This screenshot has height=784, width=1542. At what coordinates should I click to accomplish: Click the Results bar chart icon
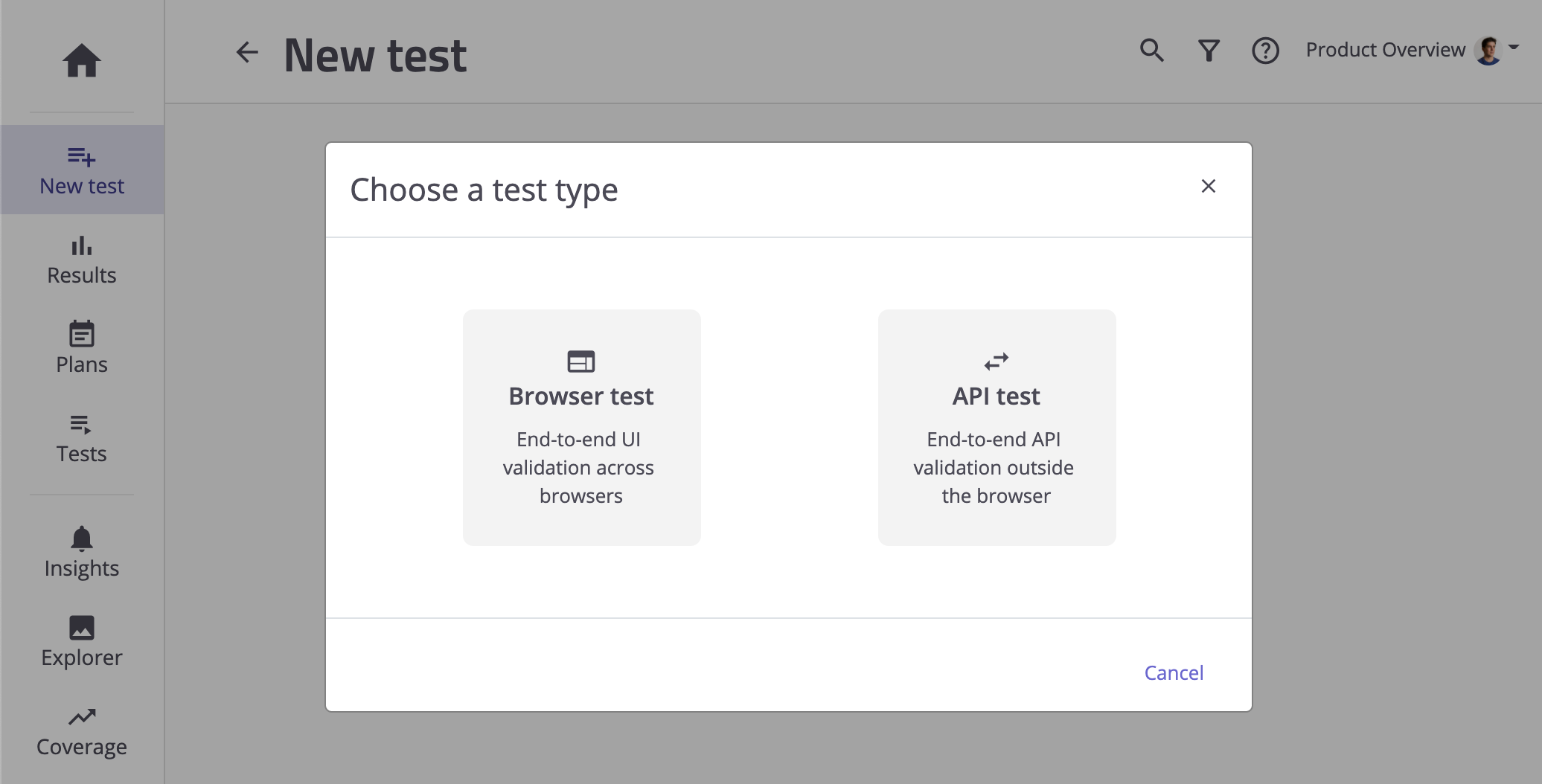coord(82,246)
